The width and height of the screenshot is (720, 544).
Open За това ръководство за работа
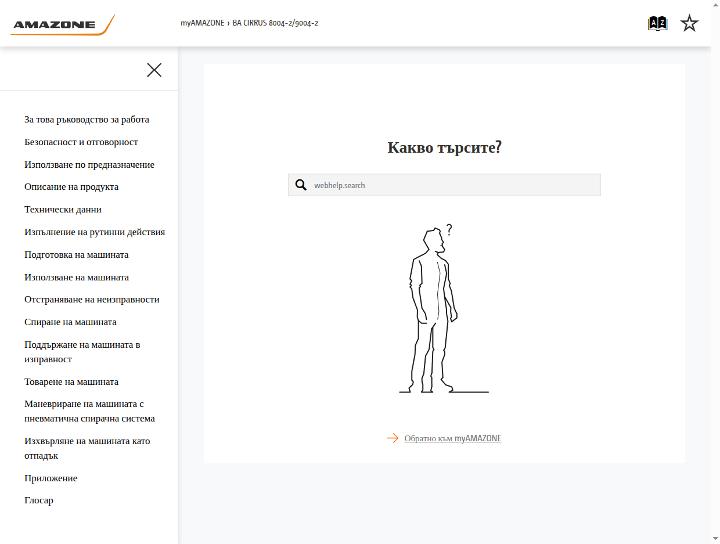87,119
